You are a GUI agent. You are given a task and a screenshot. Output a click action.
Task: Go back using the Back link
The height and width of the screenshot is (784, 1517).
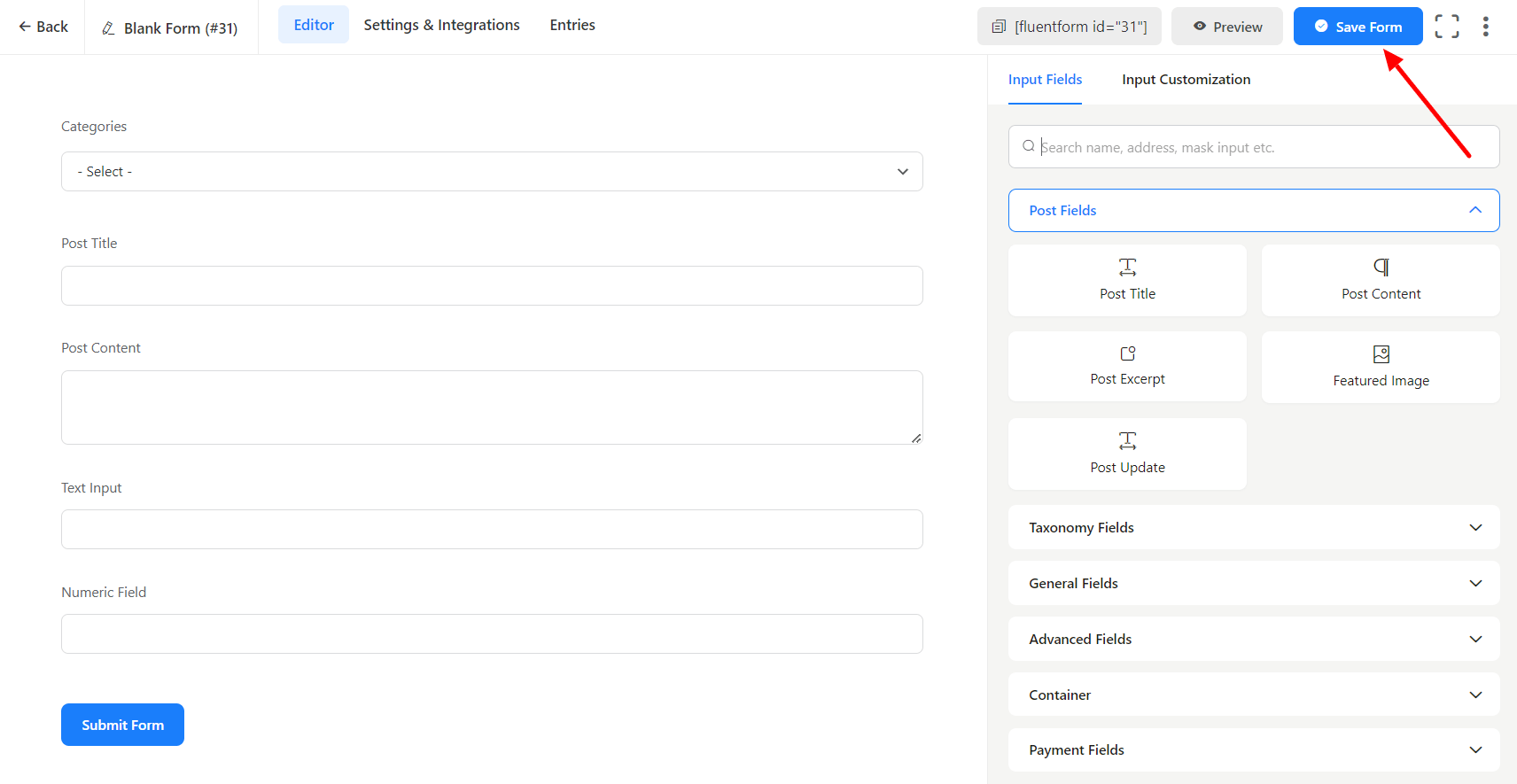[x=43, y=27]
